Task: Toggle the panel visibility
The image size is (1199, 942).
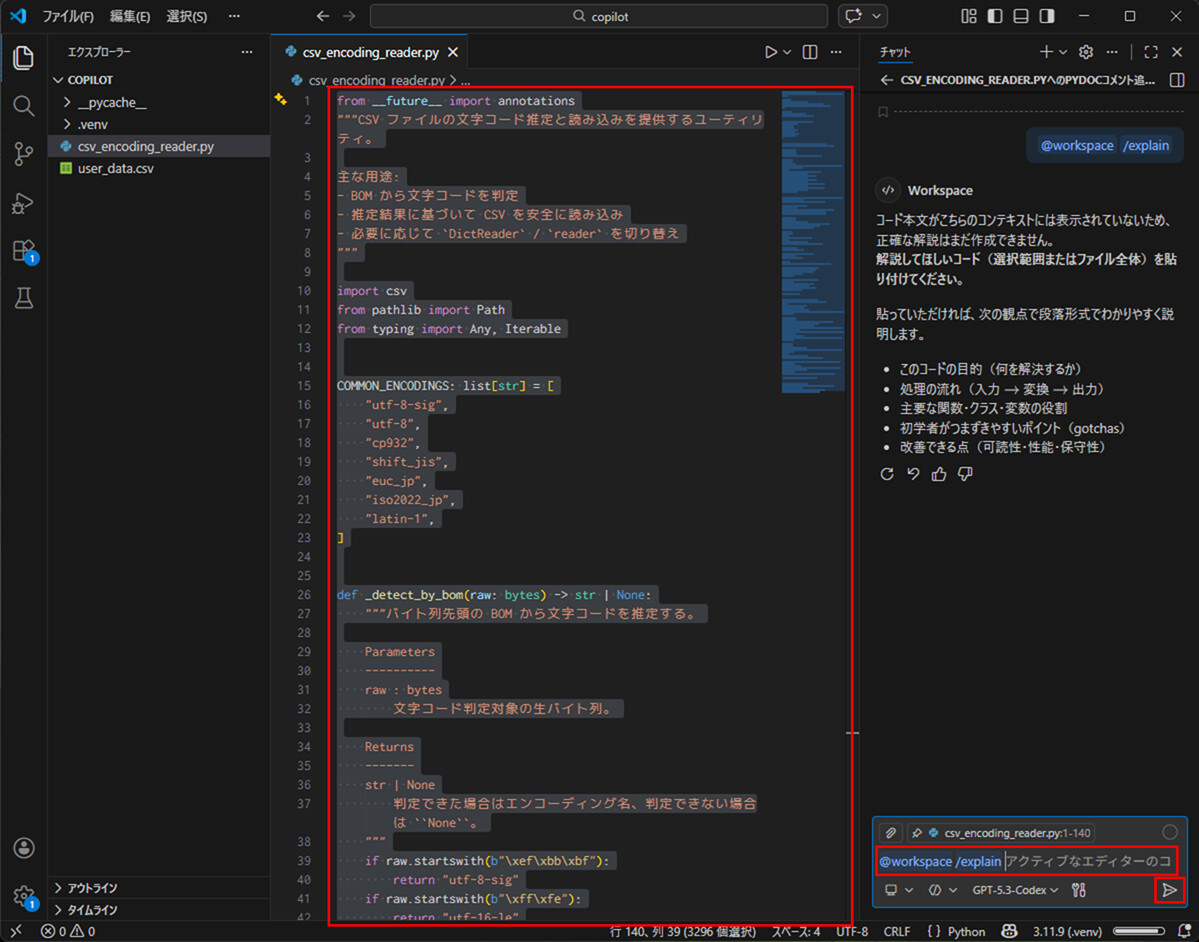Action: click(x=1022, y=15)
